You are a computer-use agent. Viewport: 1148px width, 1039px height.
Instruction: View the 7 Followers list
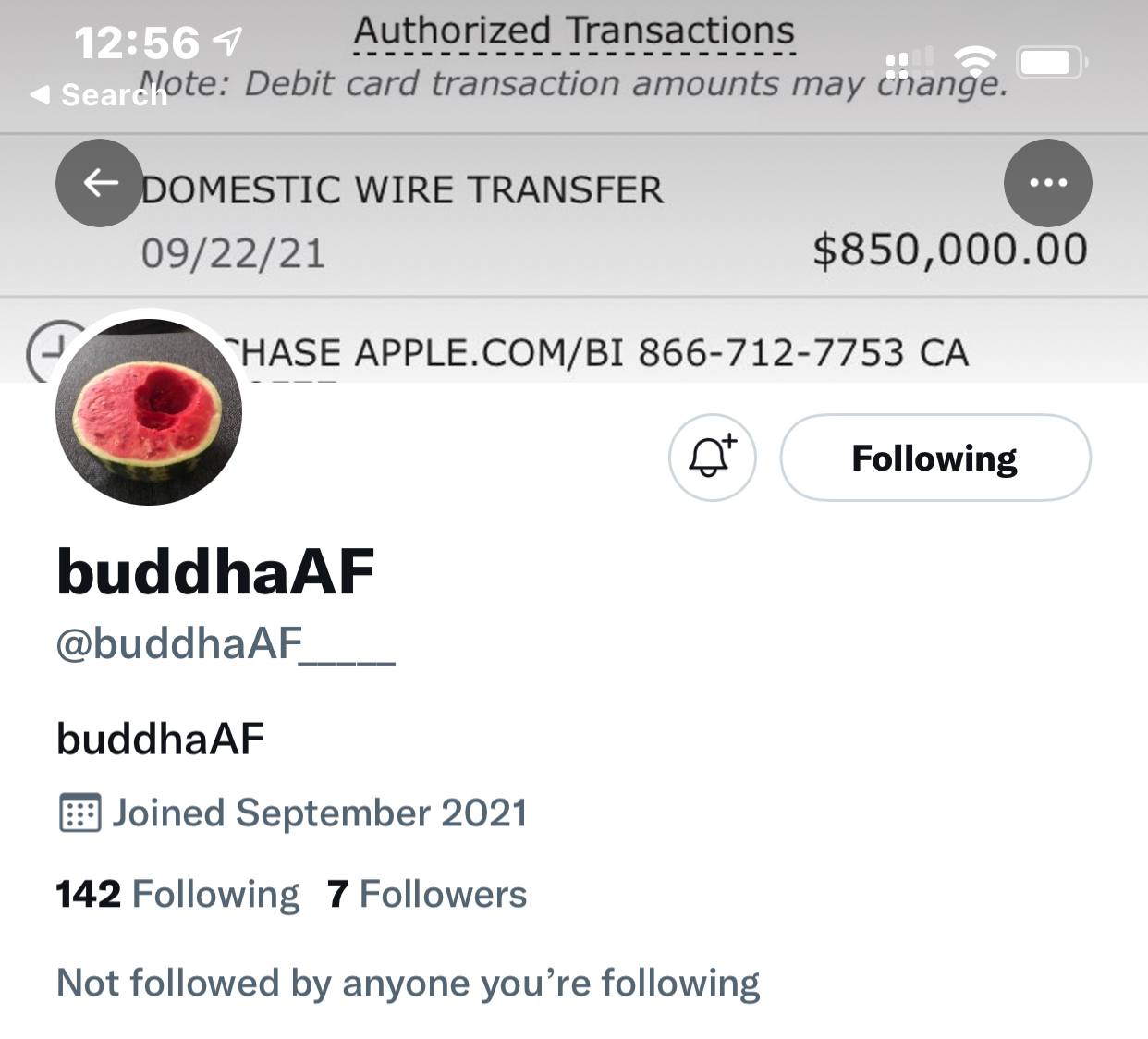point(427,895)
